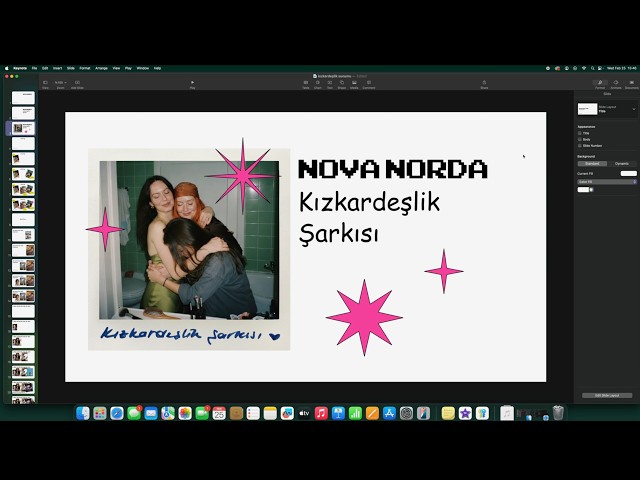Open the Media insert menu
Image resolution: width=640 pixels, height=480 pixels.
coord(354,84)
